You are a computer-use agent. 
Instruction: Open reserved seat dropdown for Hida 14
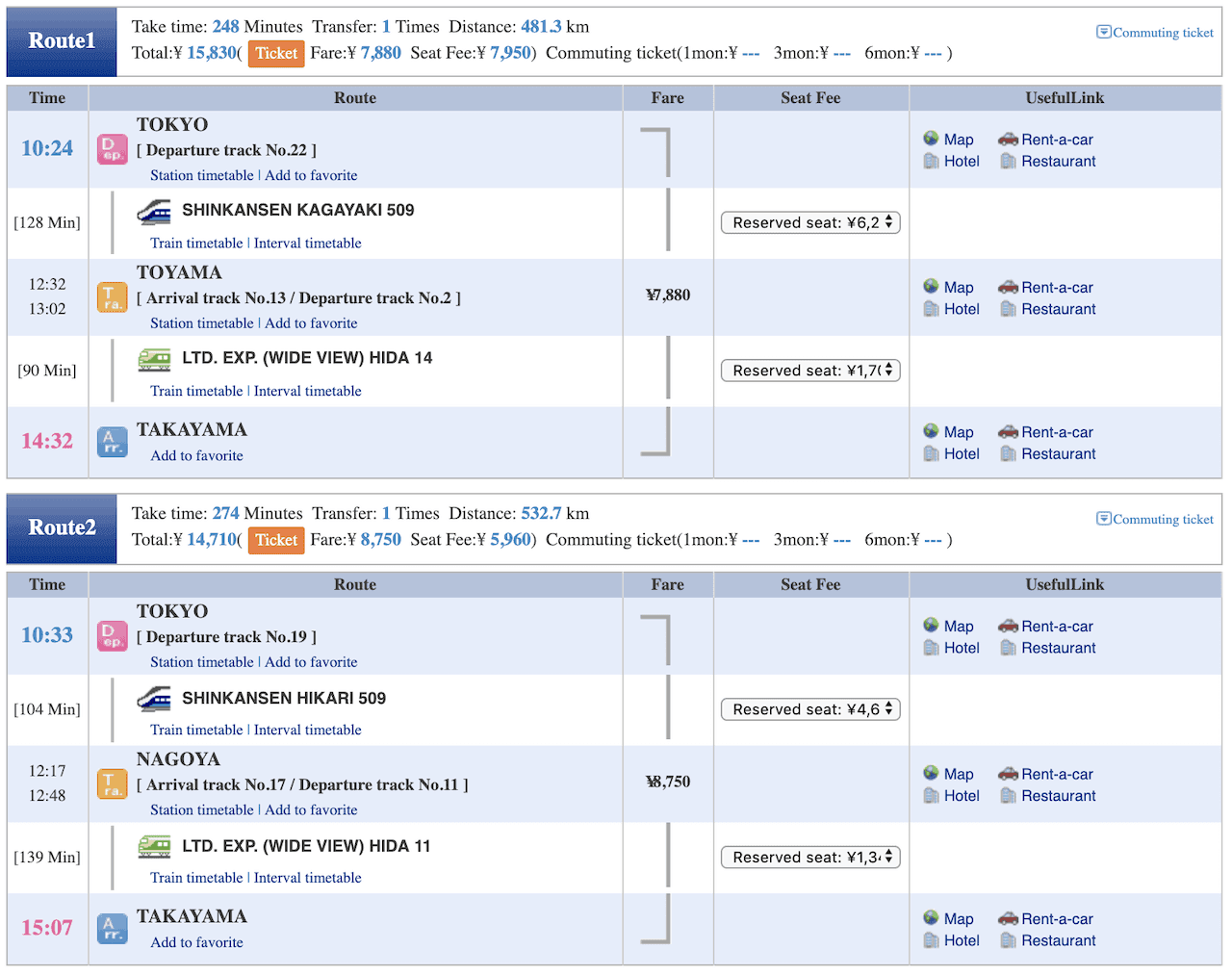(x=810, y=371)
